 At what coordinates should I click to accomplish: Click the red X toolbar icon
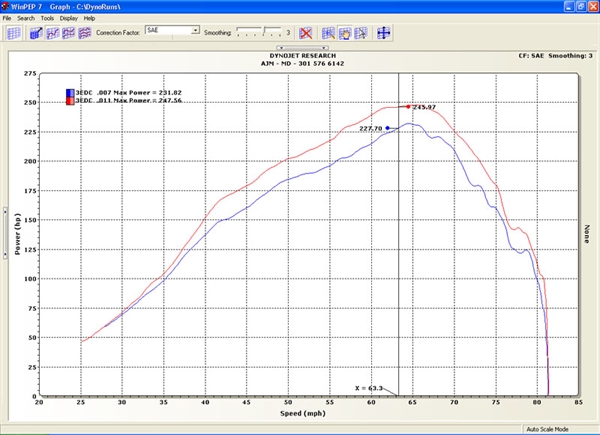pyautogui.click(x=306, y=32)
